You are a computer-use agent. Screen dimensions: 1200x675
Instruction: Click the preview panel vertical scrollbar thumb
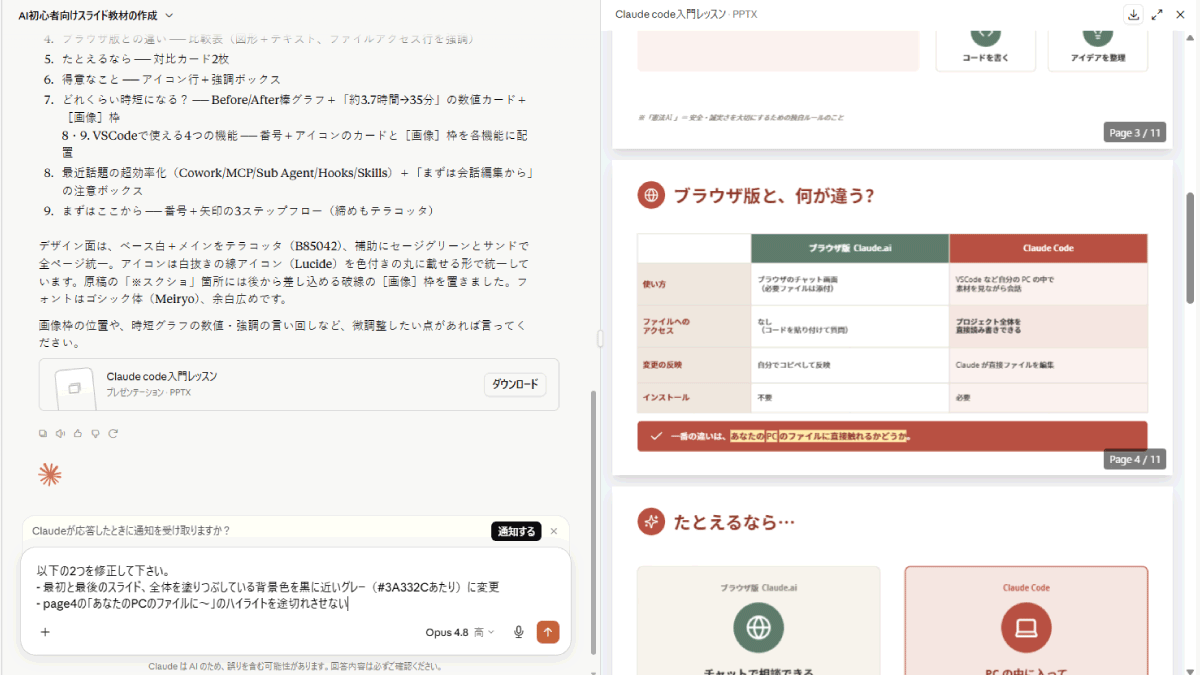click(1190, 248)
